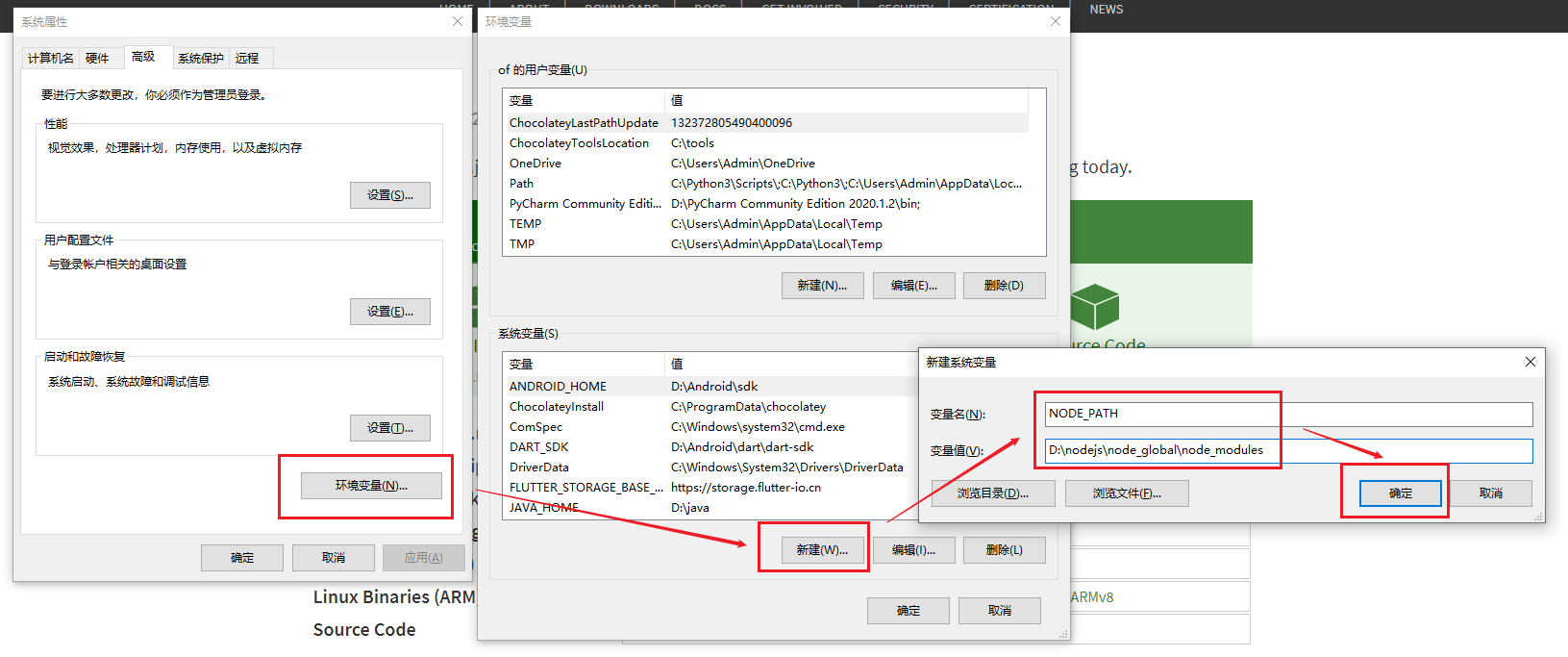Click the 变量值 path input field
Image resolution: width=1568 pixels, height=657 pixels.
coord(1288,450)
